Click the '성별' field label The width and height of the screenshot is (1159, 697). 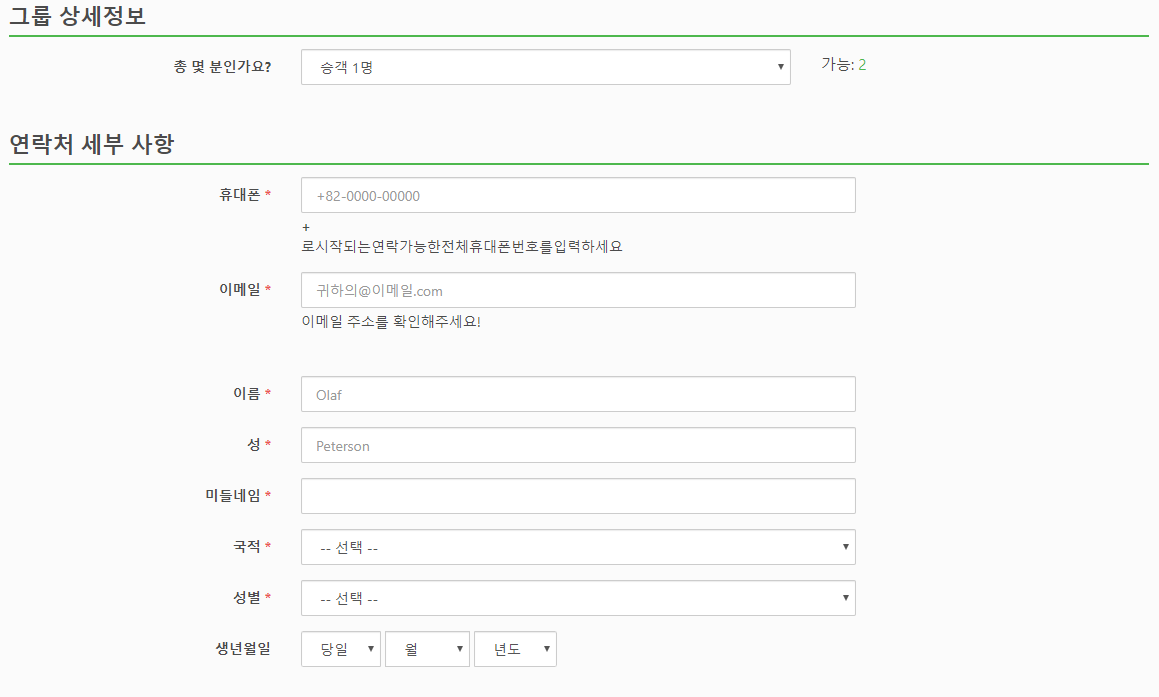(247, 598)
